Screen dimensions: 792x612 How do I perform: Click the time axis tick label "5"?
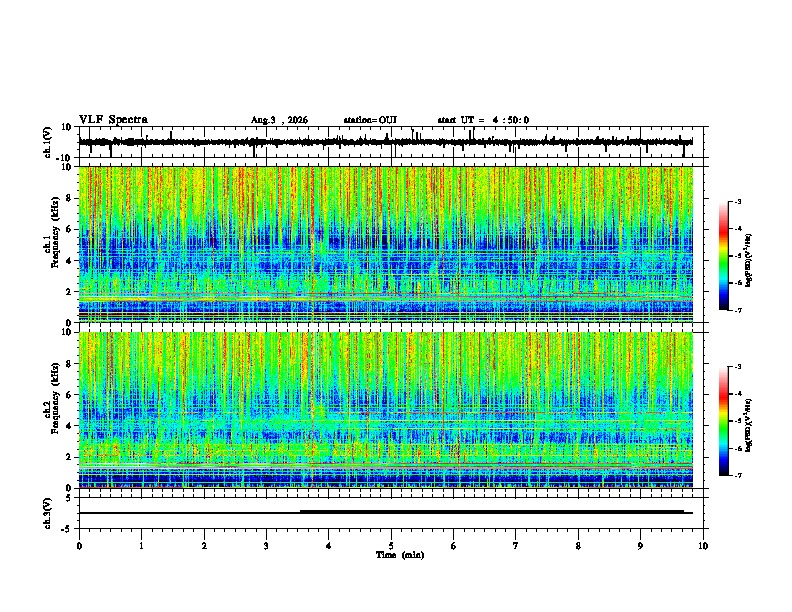click(391, 546)
